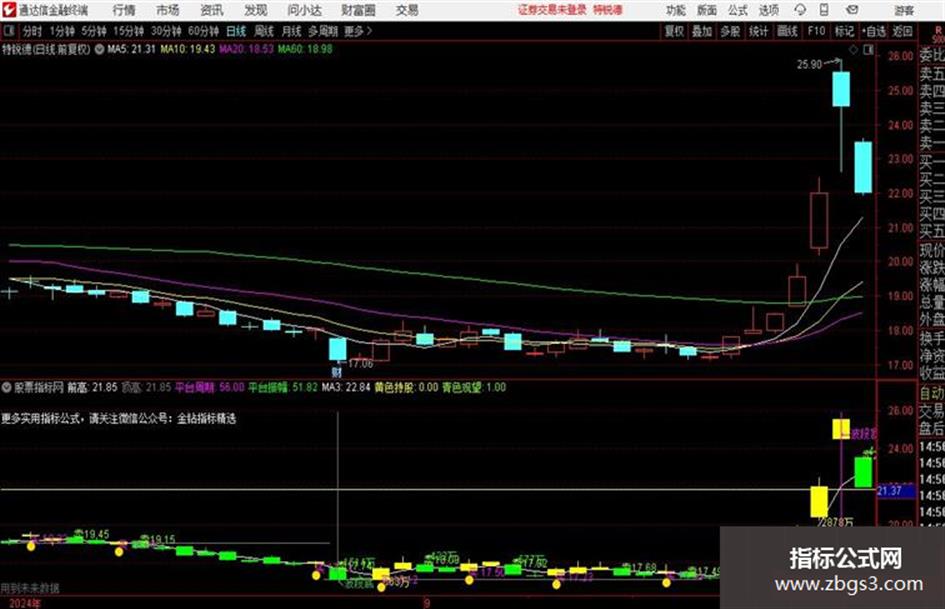Toggle the right panel icon near price axis
945x609 pixels.
click(868, 50)
